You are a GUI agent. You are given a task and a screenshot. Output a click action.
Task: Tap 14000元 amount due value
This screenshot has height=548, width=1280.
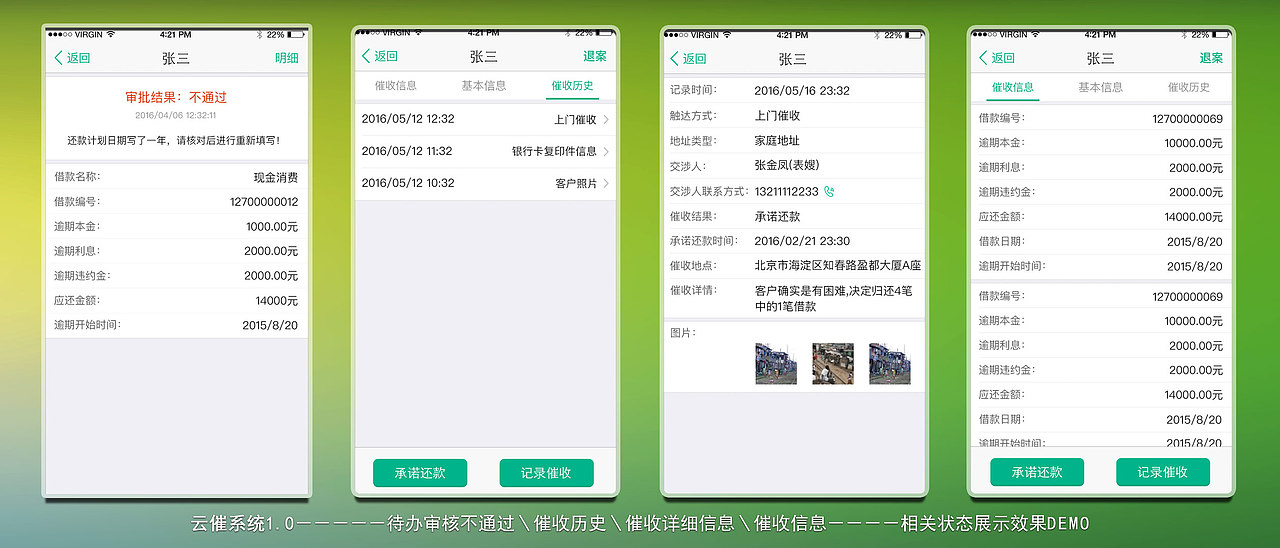coord(277,300)
